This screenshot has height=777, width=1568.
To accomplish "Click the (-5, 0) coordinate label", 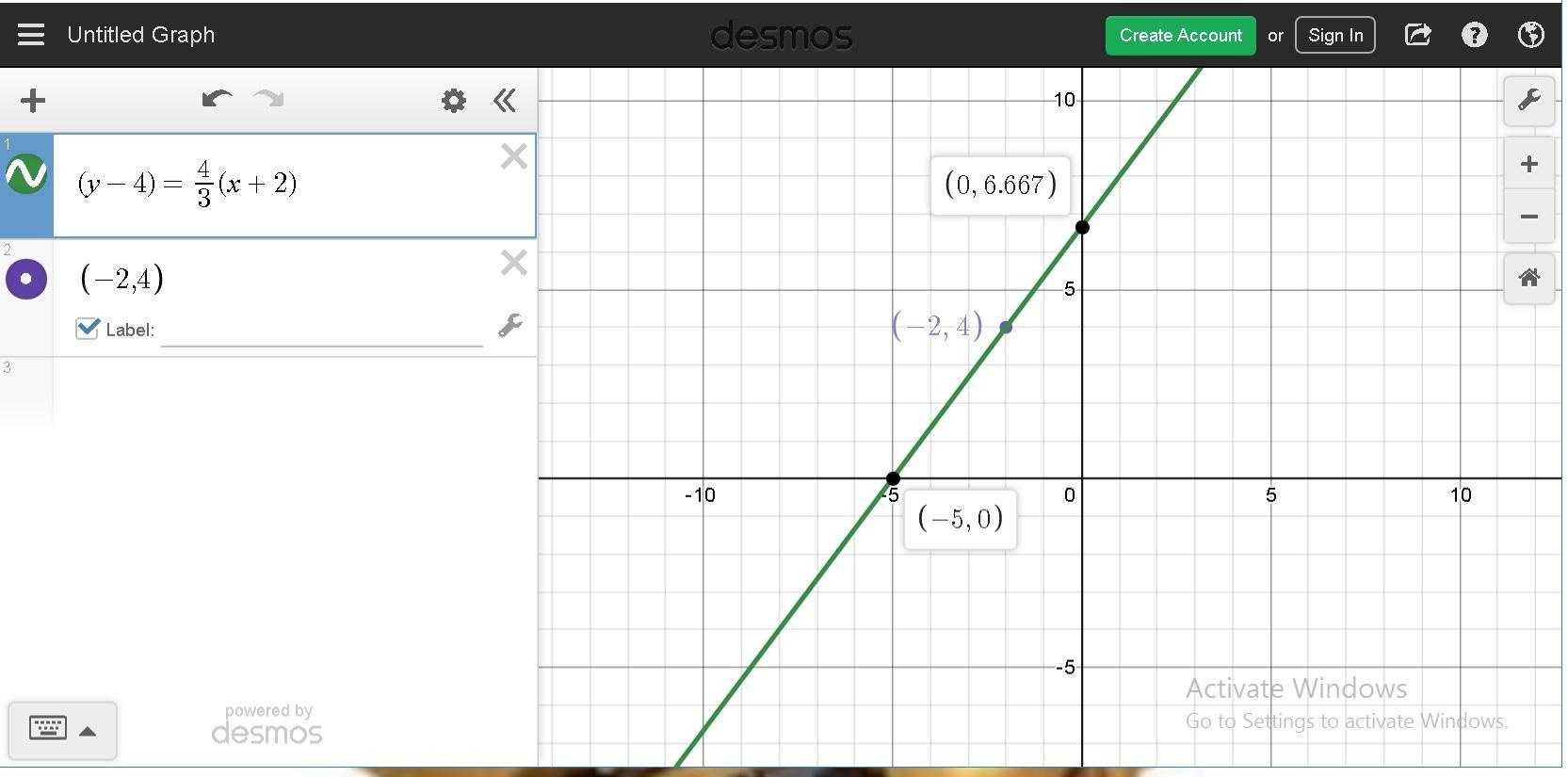I will (x=961, y=519).
